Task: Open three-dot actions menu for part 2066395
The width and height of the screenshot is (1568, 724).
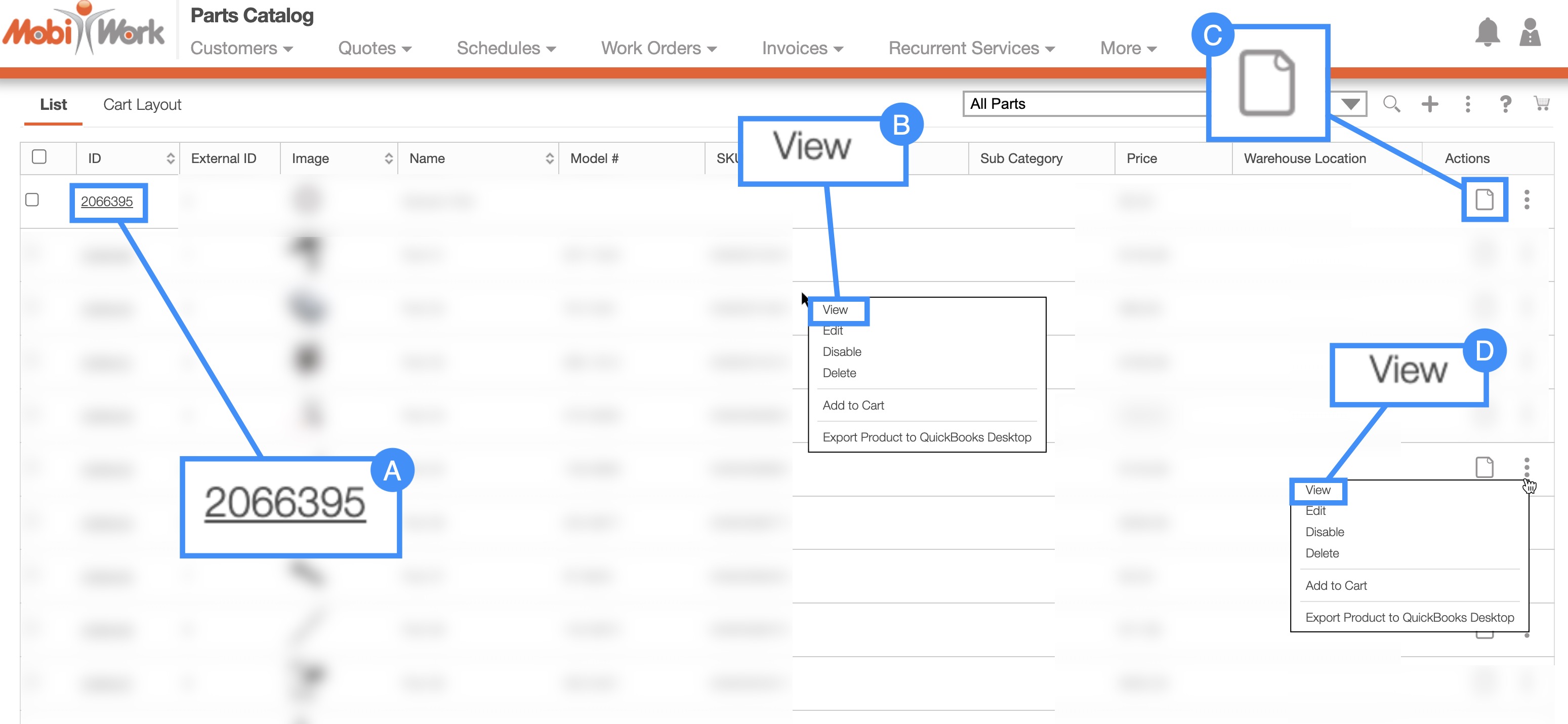Action: 1526,199
